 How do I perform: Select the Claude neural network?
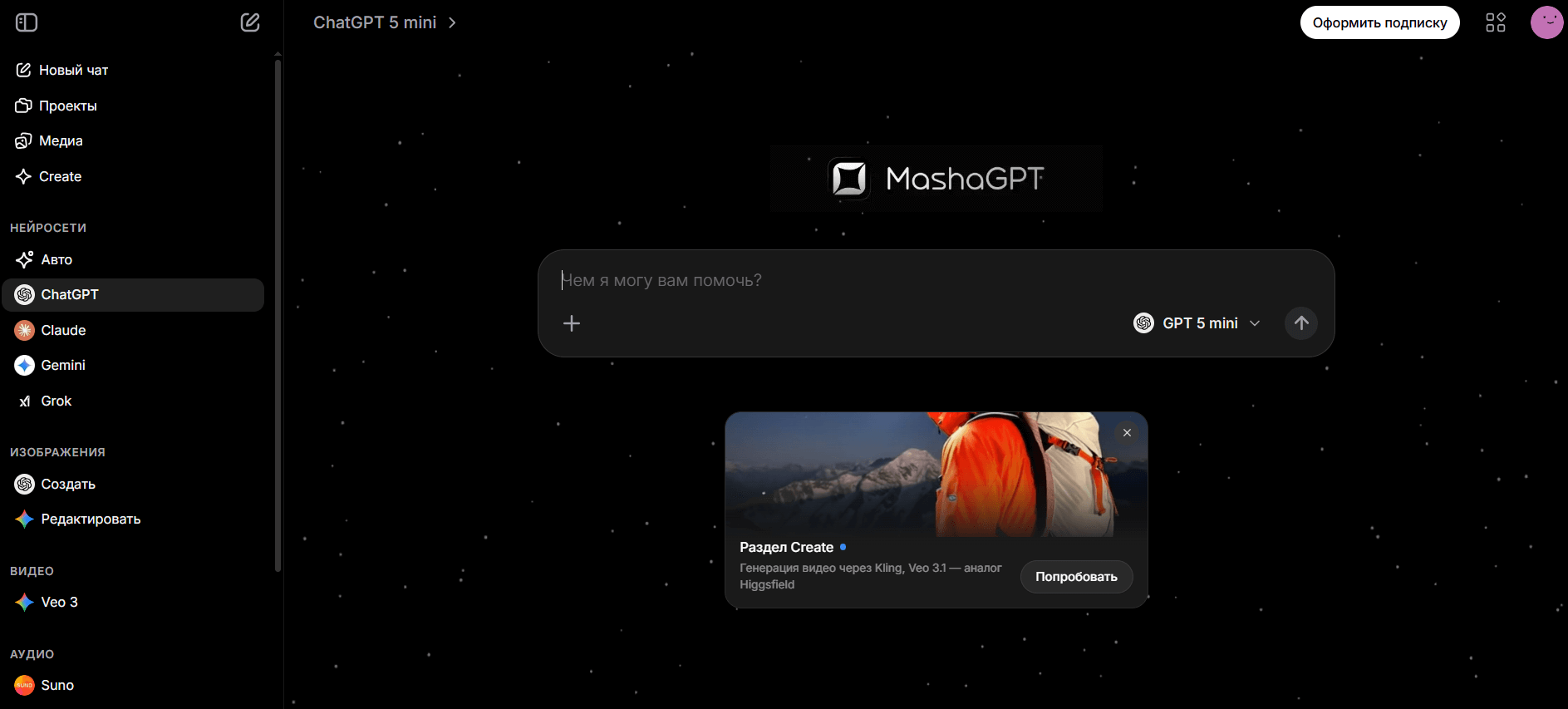[63, 330]
